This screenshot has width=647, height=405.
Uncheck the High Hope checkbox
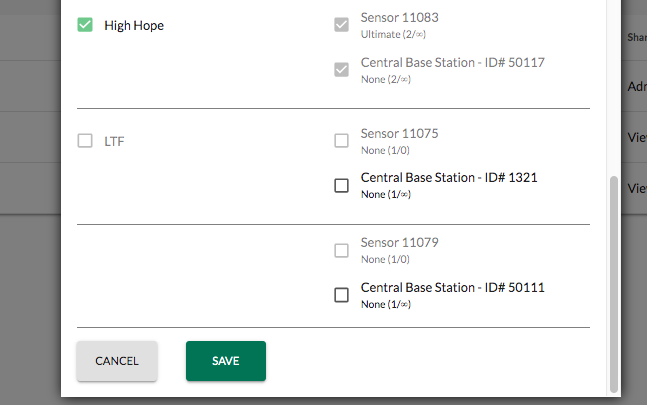[x=85, y=25]
